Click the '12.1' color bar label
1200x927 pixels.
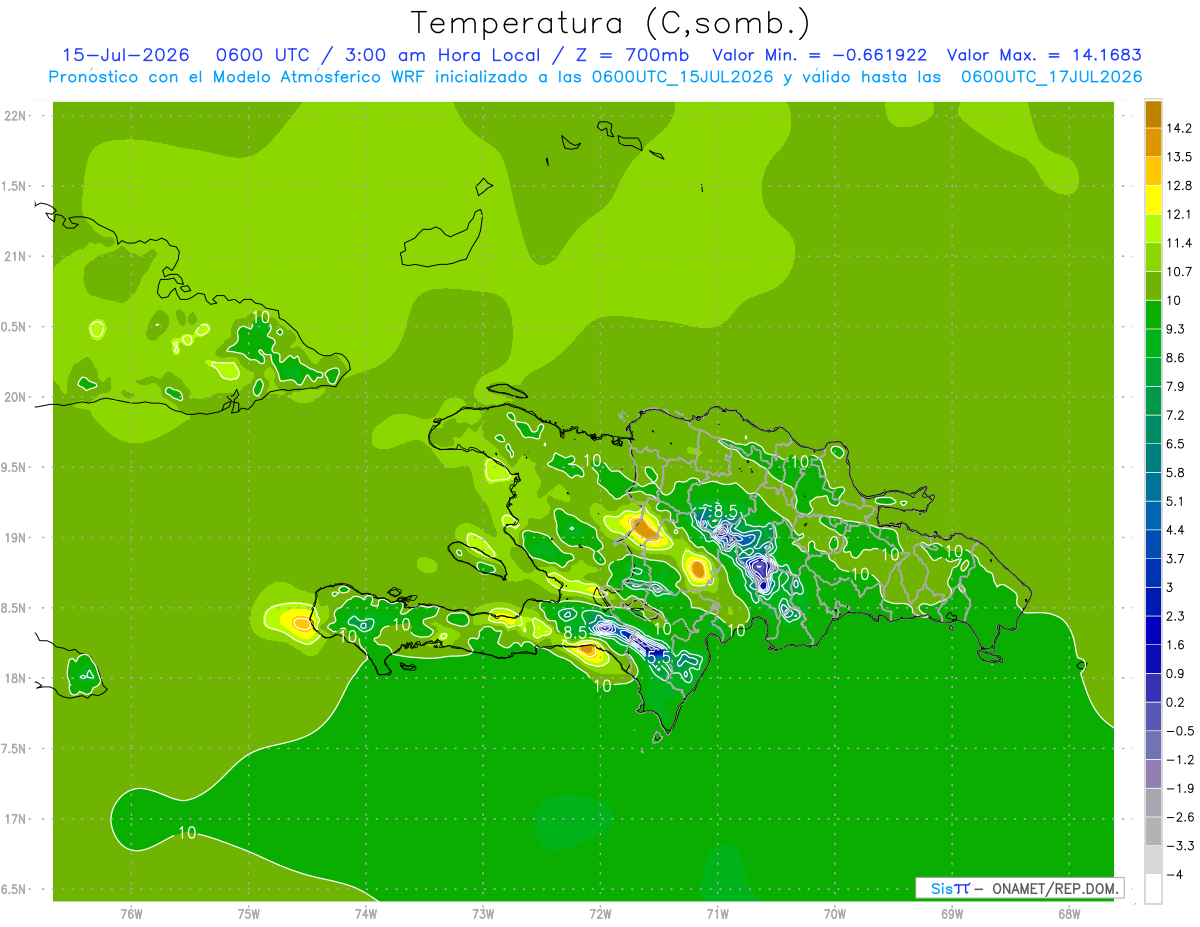[x=1181, y=214]
